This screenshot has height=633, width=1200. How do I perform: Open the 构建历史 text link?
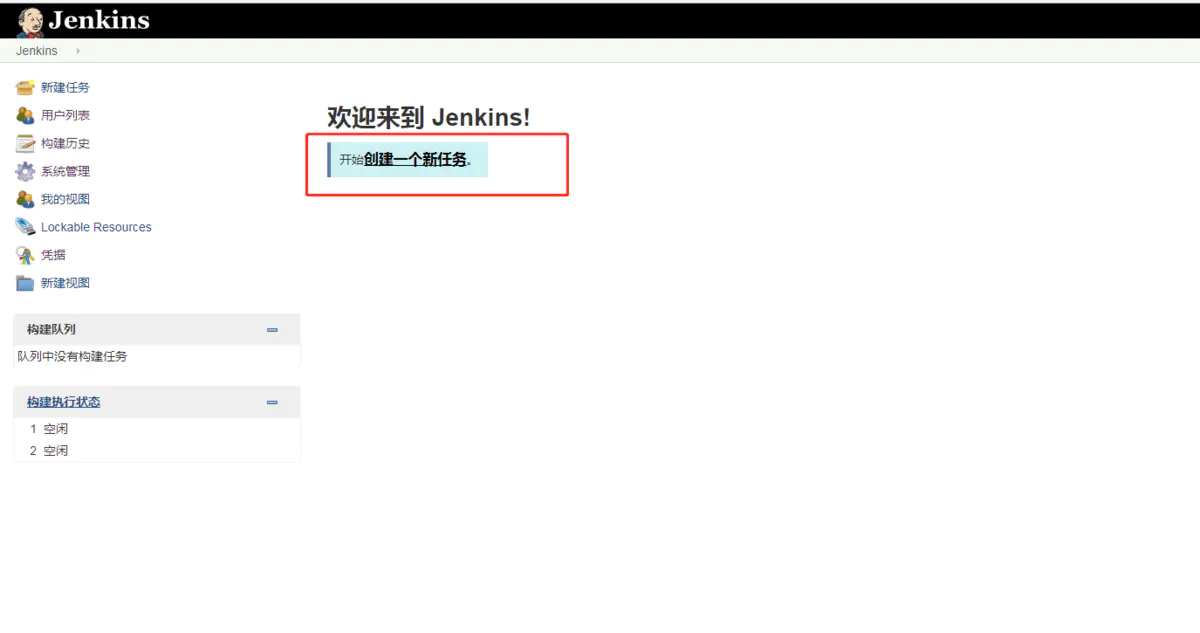point(65,144)
